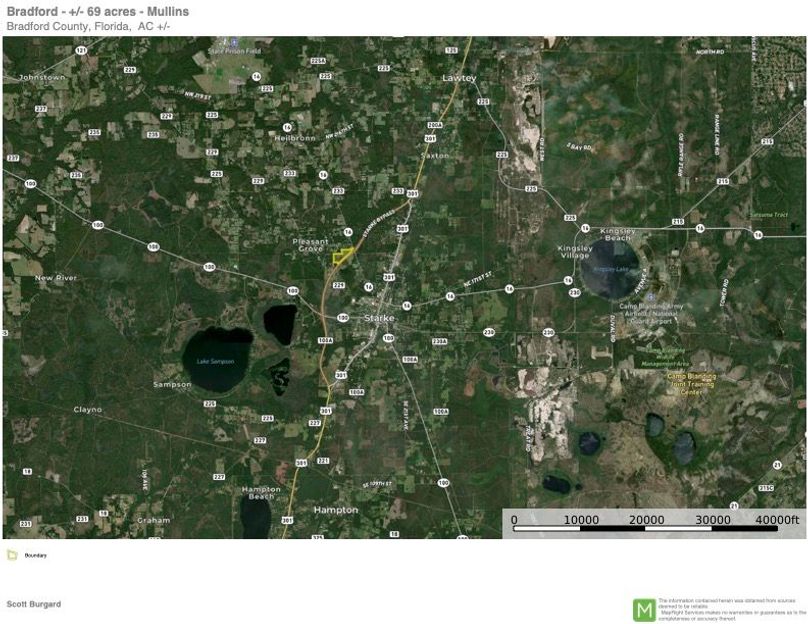Click the Starke city label

[x=379, y=318]
